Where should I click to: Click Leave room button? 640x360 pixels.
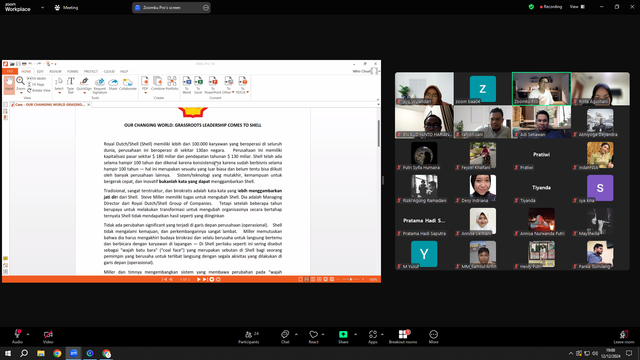pyautogui.click(x=624, y=337)
